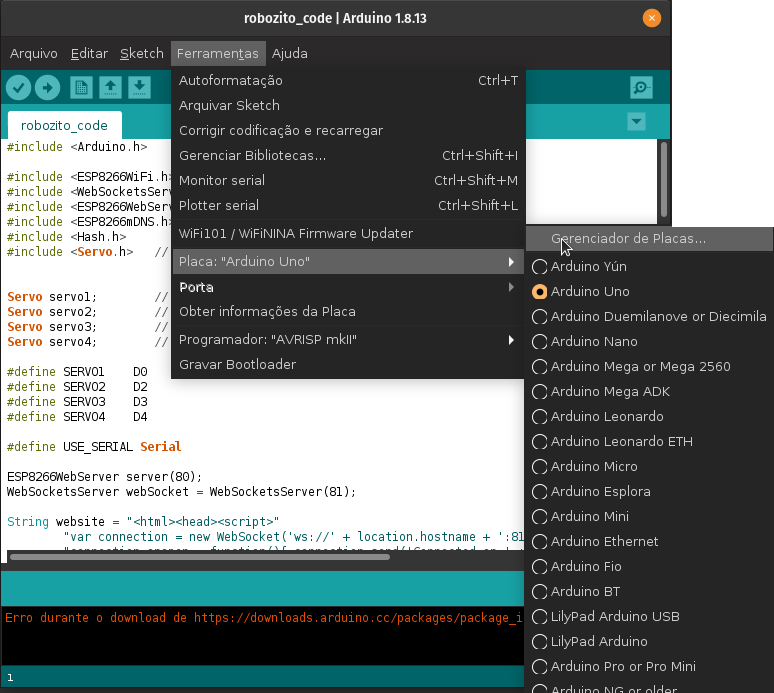Viewport: 774px width, 693px height.
Task: Select Arduino Duemilanove or Diecimila board
Action: tap(650, 316)
